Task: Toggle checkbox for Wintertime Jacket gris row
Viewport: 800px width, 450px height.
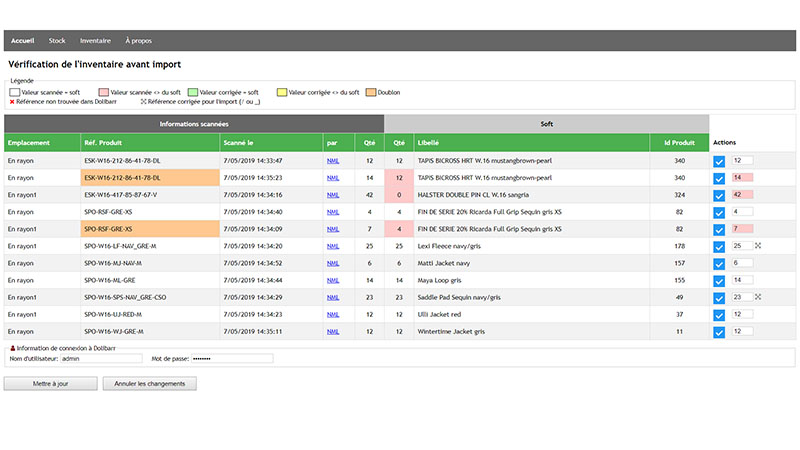Action: (x=720, y=331)
